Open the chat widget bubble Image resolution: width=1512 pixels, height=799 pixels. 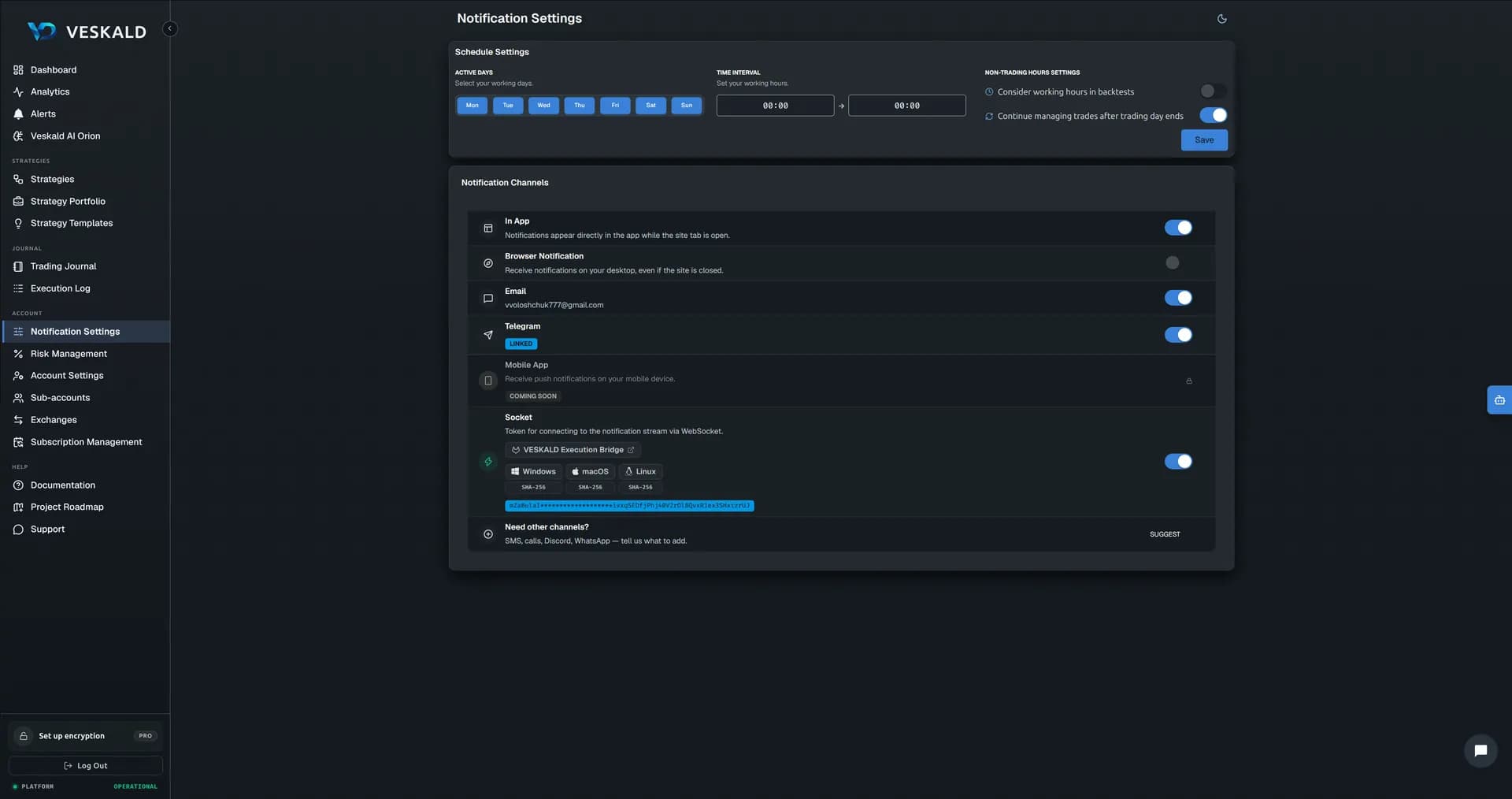(x=1480, y=751)
